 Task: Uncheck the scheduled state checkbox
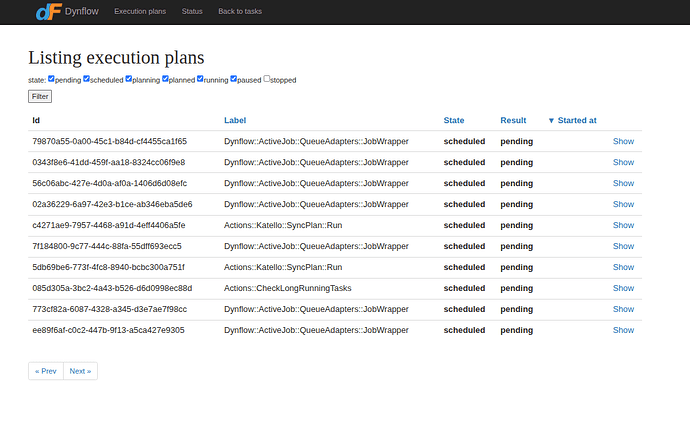87,79
